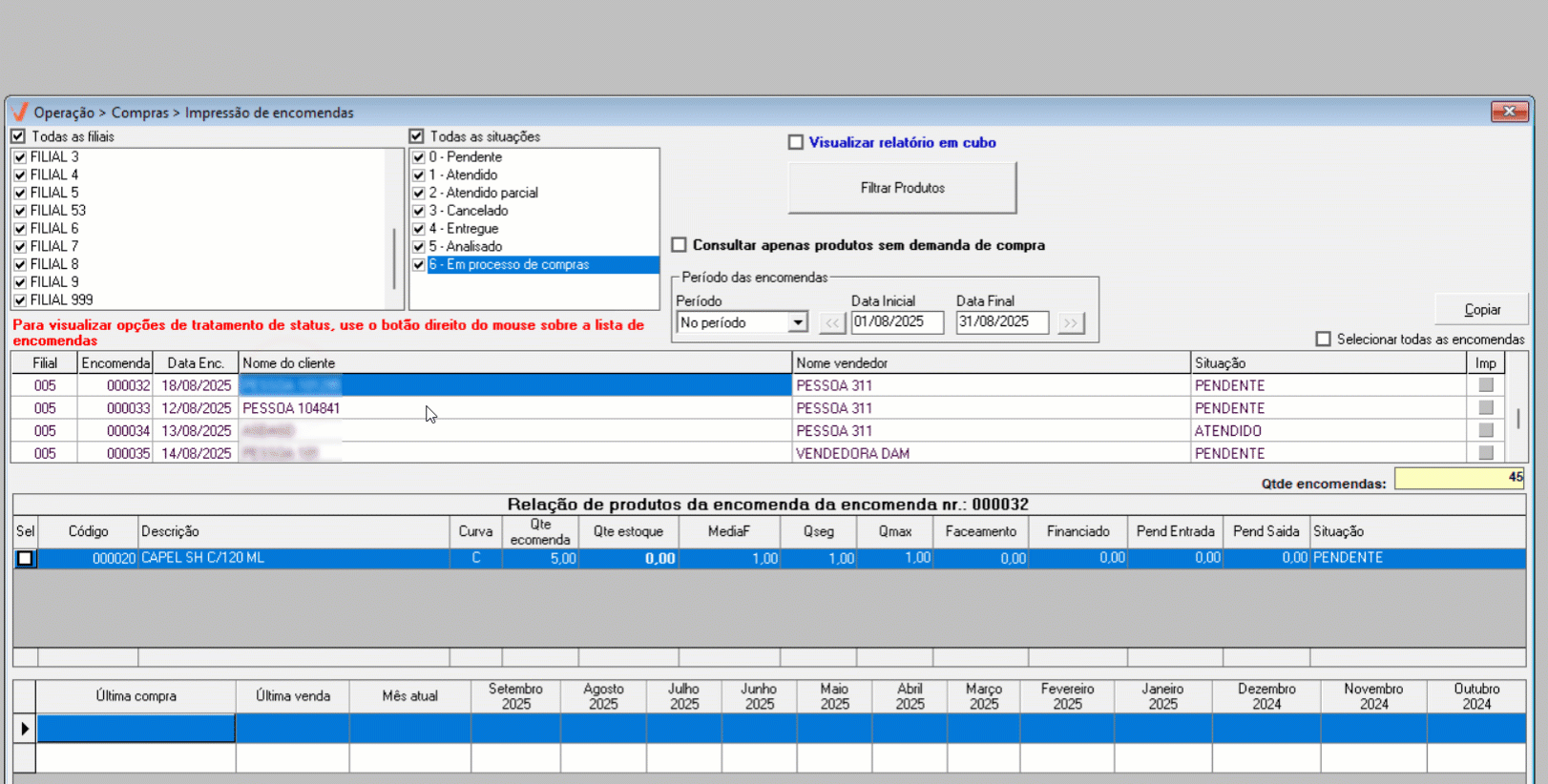
Task: Click the previous period arrow button
Action: (832, 323)
